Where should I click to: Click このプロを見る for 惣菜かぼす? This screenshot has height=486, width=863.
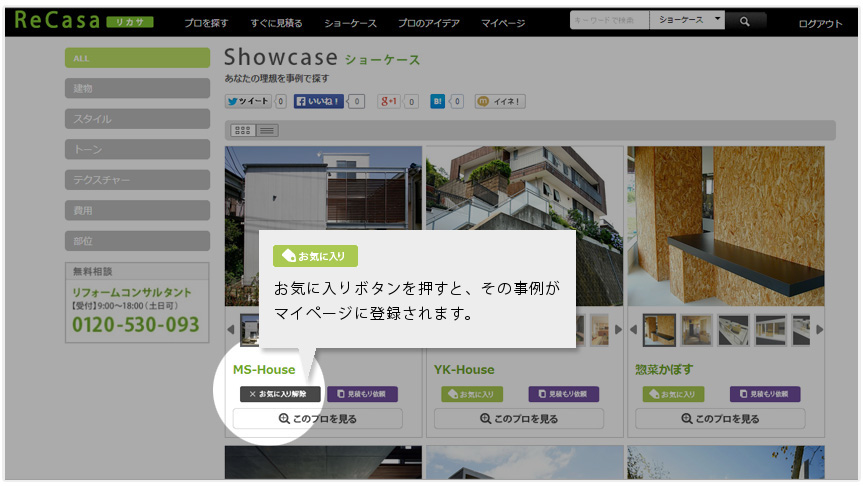[720, 419]
